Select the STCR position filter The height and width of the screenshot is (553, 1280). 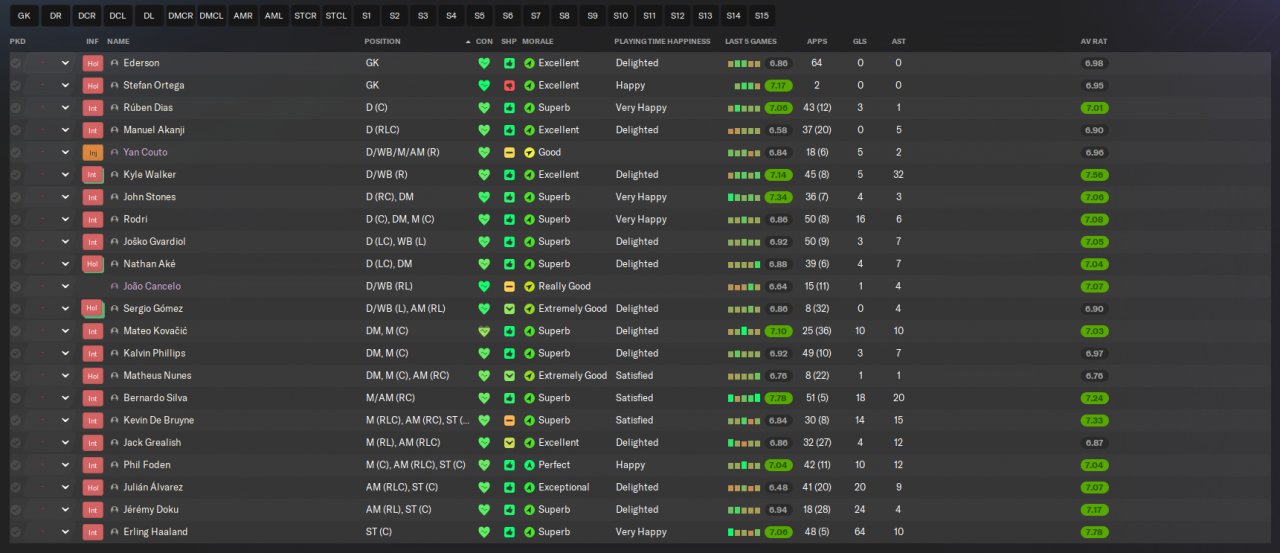tap(305, 16)
